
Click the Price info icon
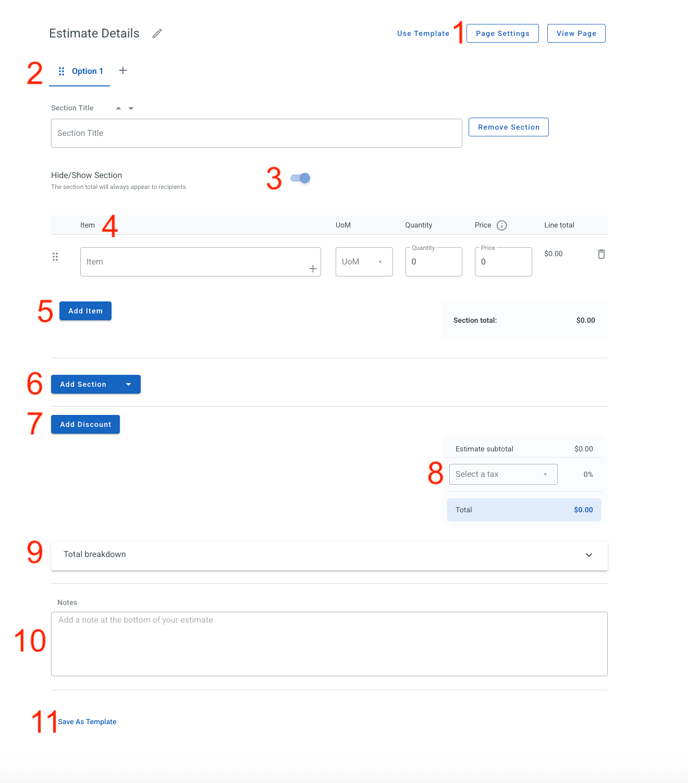[x=502, y=225]
